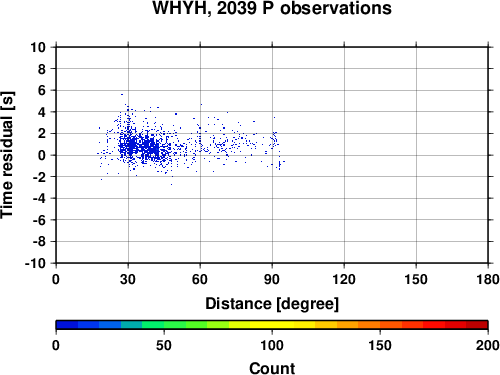
Task: Click the x-axis tick label 90
Action: (272, 279)
